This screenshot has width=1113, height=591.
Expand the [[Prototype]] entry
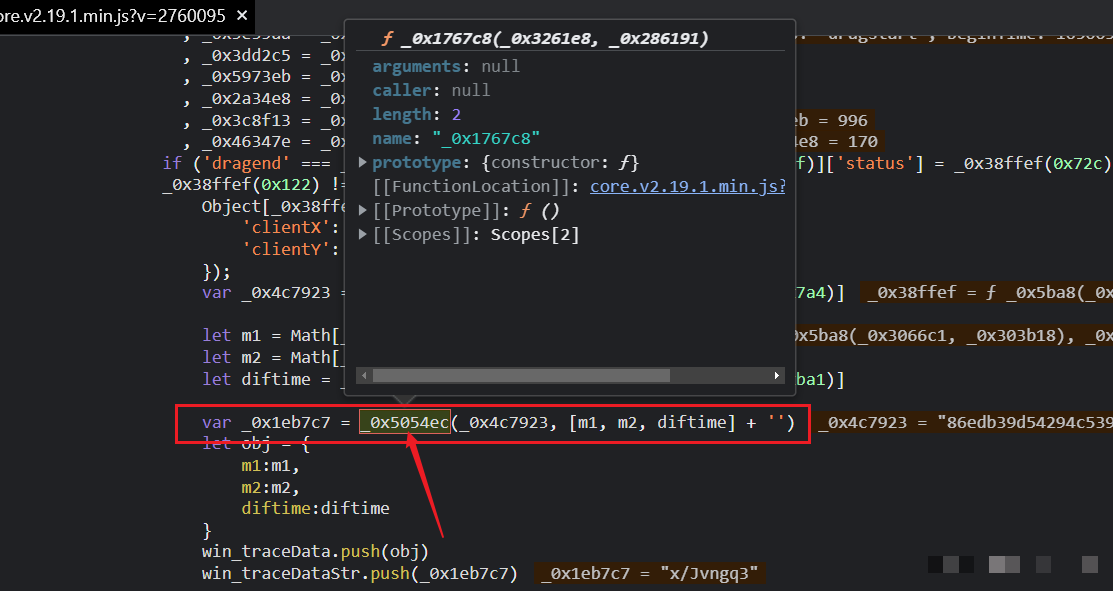364,210
